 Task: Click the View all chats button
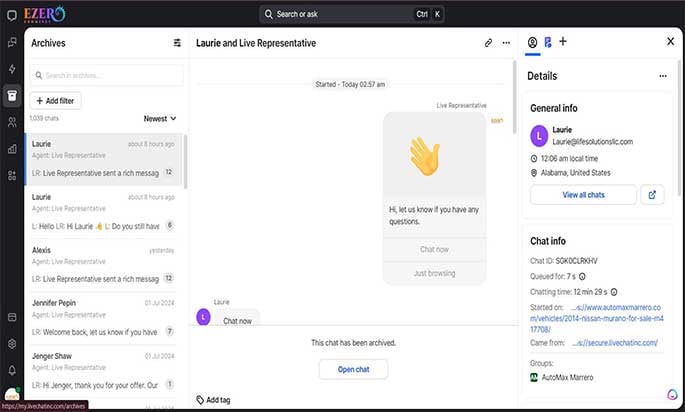click(x=583, y=195)
